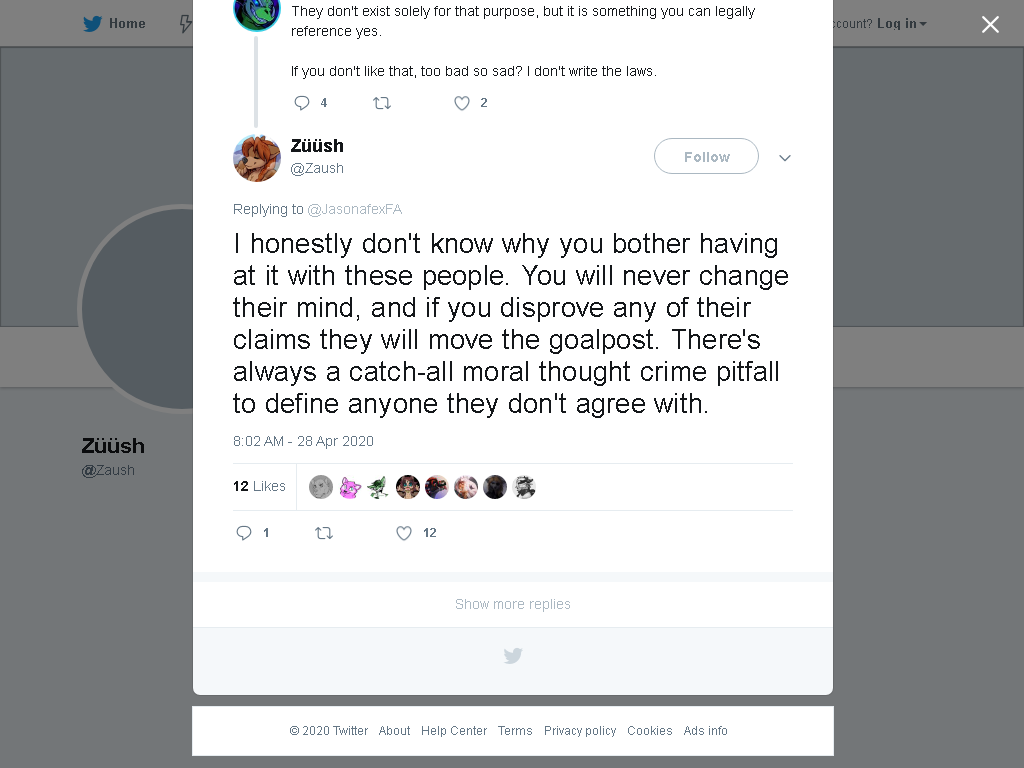The image size is (1024, 768).
Task: Close the tweet overlay with the X
Action: tap(990, 24)
